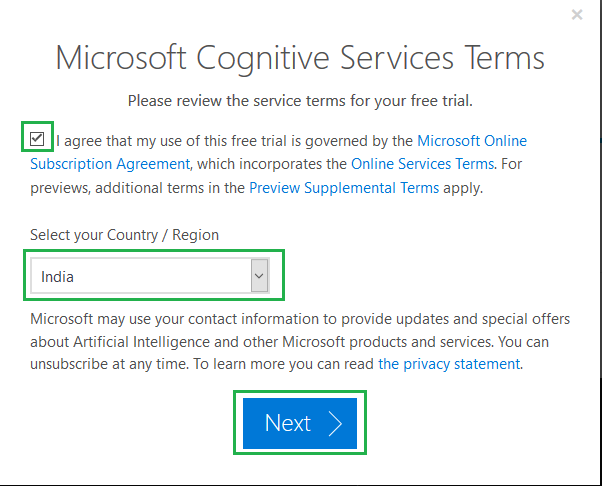Click the Microsoft Cognitive Services Terms heading

coord(300,57)
